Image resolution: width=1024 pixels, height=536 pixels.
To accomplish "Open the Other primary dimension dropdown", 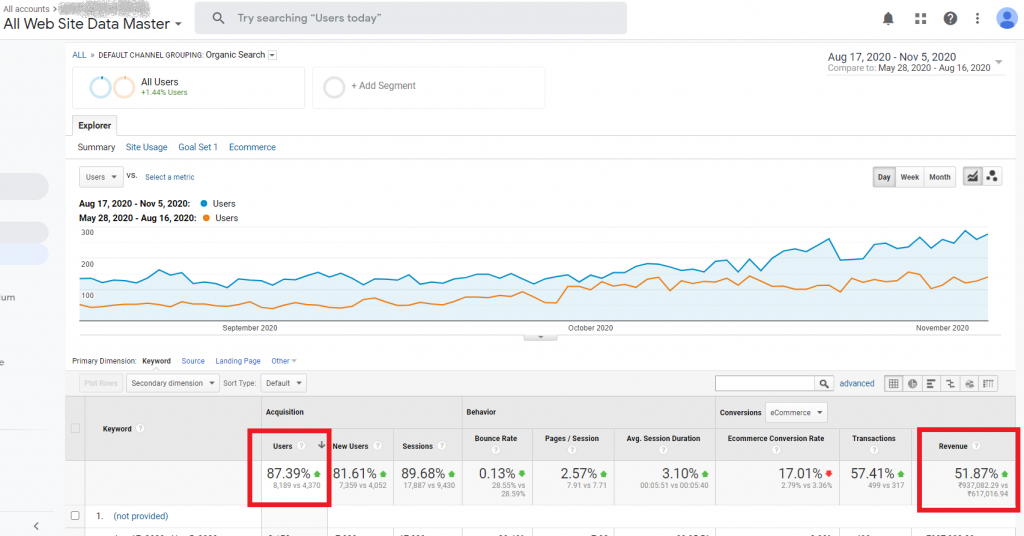I will click(x=284, y=361).
